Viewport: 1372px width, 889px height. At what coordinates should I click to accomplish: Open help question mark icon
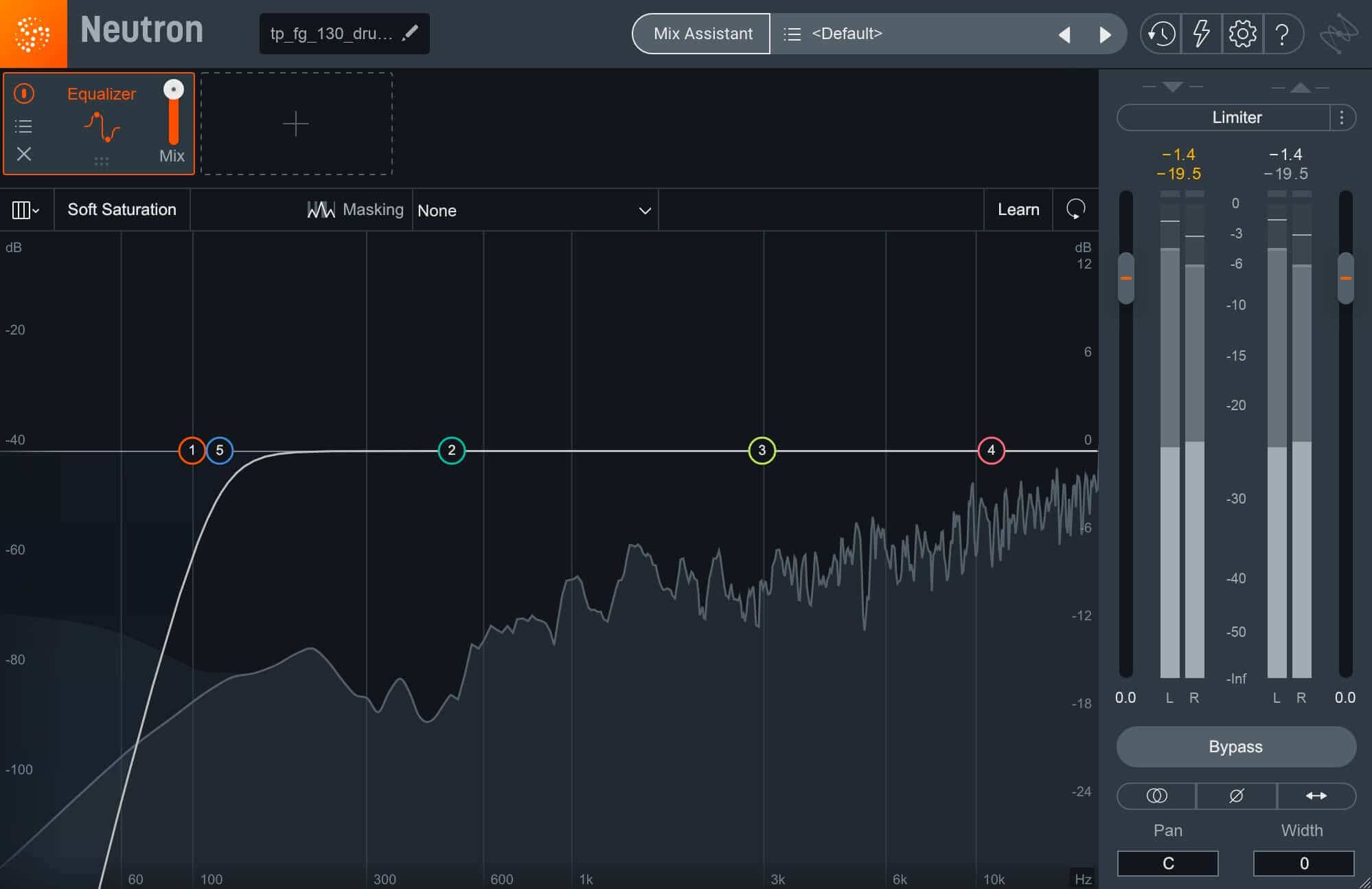pos(1281,34)
